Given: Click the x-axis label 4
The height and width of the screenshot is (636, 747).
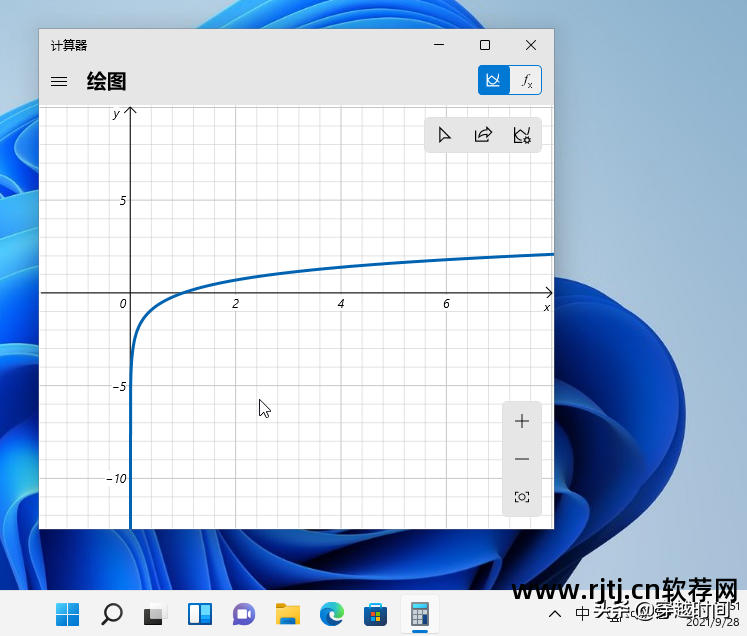Looking at the screenshot, I should (341, 304).
